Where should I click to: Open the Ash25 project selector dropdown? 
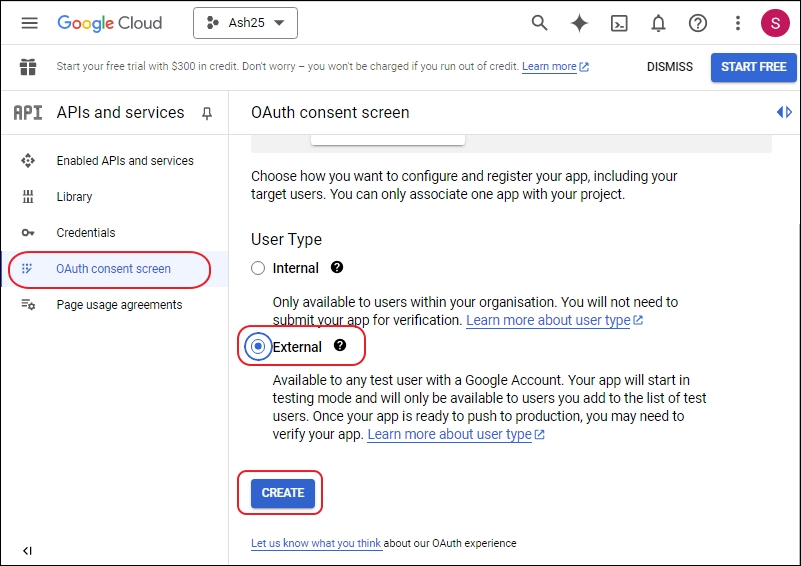tap(245, 23)
